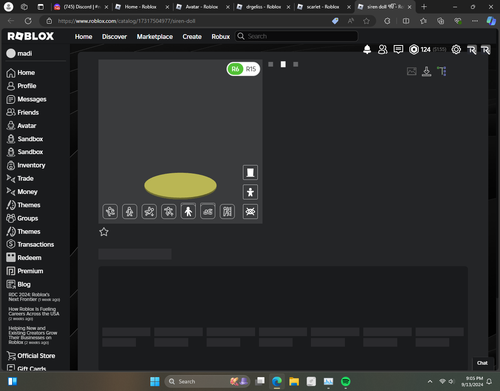Screen dimensions: 500x391
Task: Open Trade in the sidebar
Action: [x=20, y=179]
